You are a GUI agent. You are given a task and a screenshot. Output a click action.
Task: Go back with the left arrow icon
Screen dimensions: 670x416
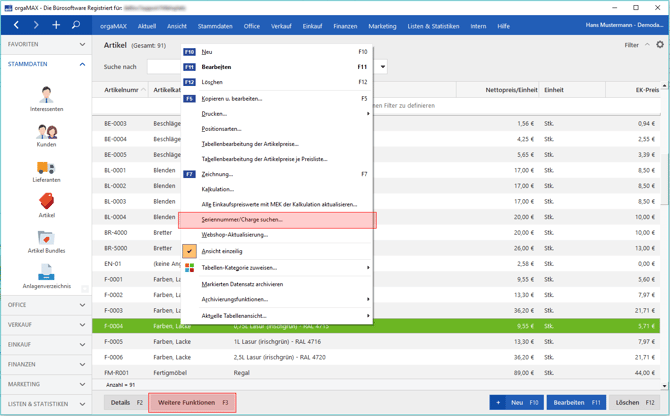[16, 25]
